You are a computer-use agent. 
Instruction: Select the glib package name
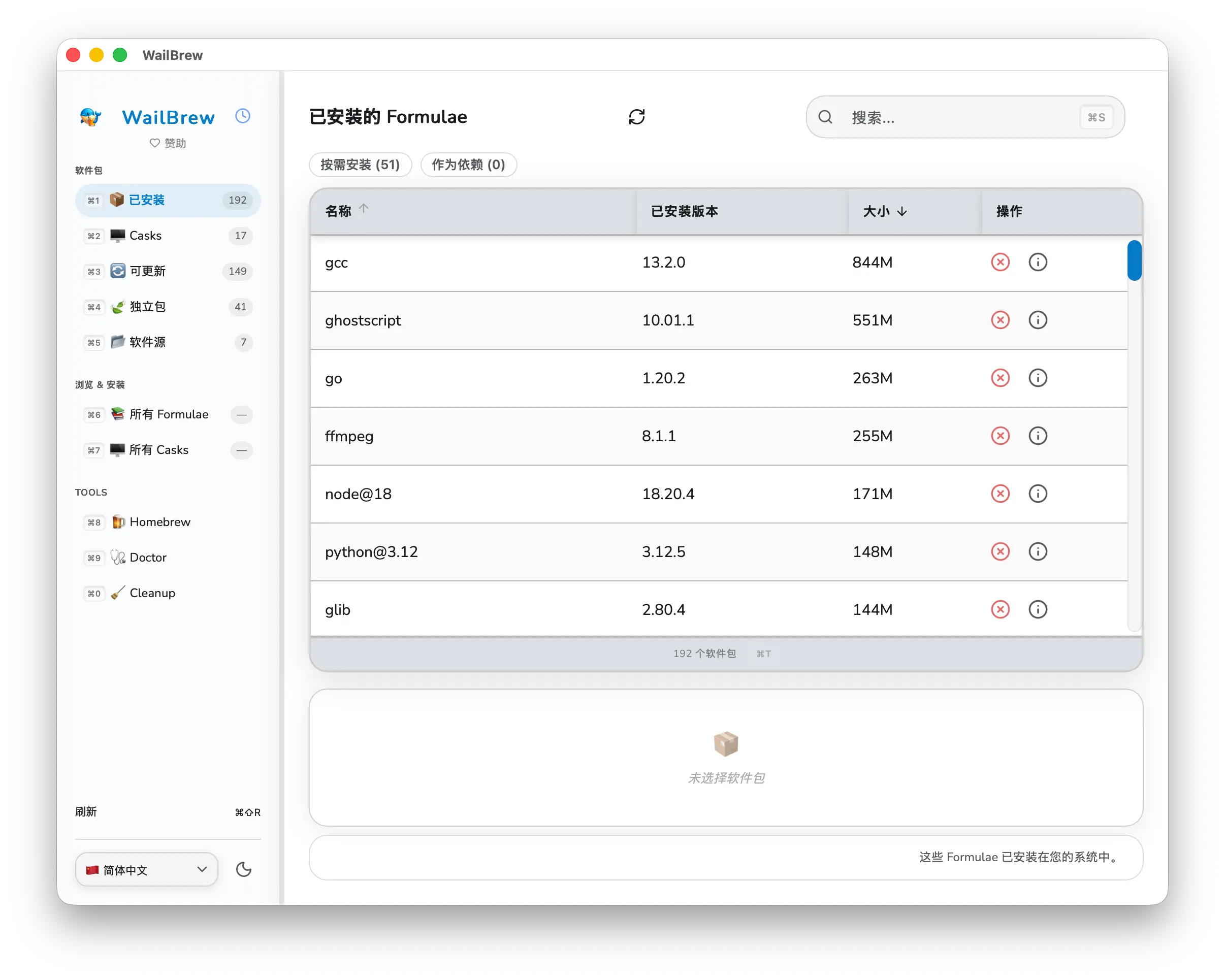pyautogui.click(x=338, y=610)
